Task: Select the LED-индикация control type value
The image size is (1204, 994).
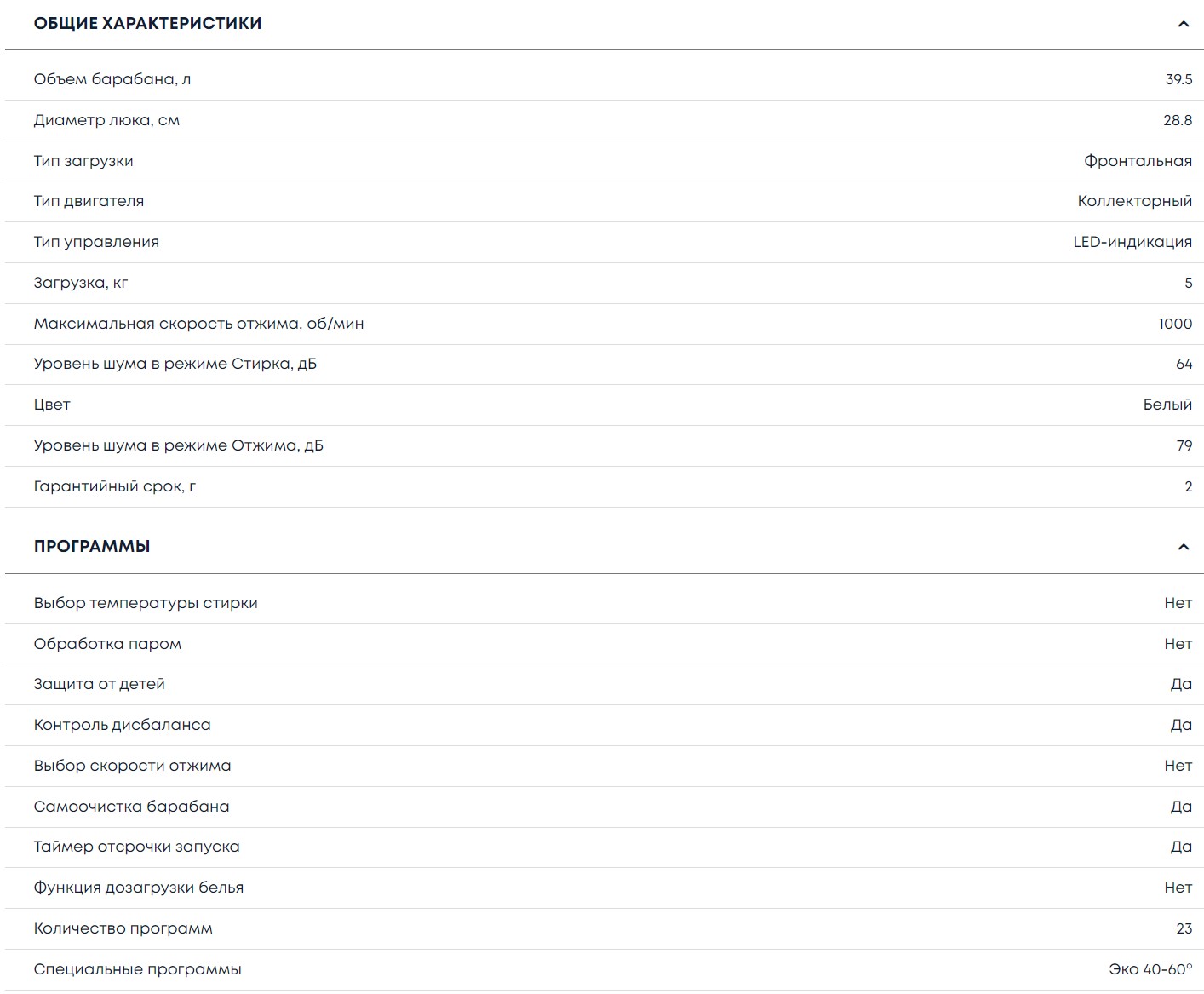Action: 1132,242
